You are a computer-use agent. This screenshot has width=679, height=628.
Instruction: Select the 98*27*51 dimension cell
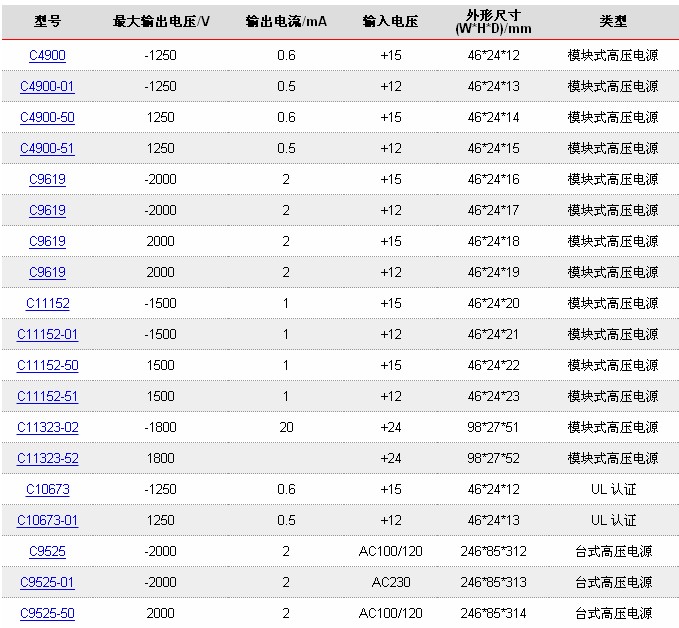(493, 427)
